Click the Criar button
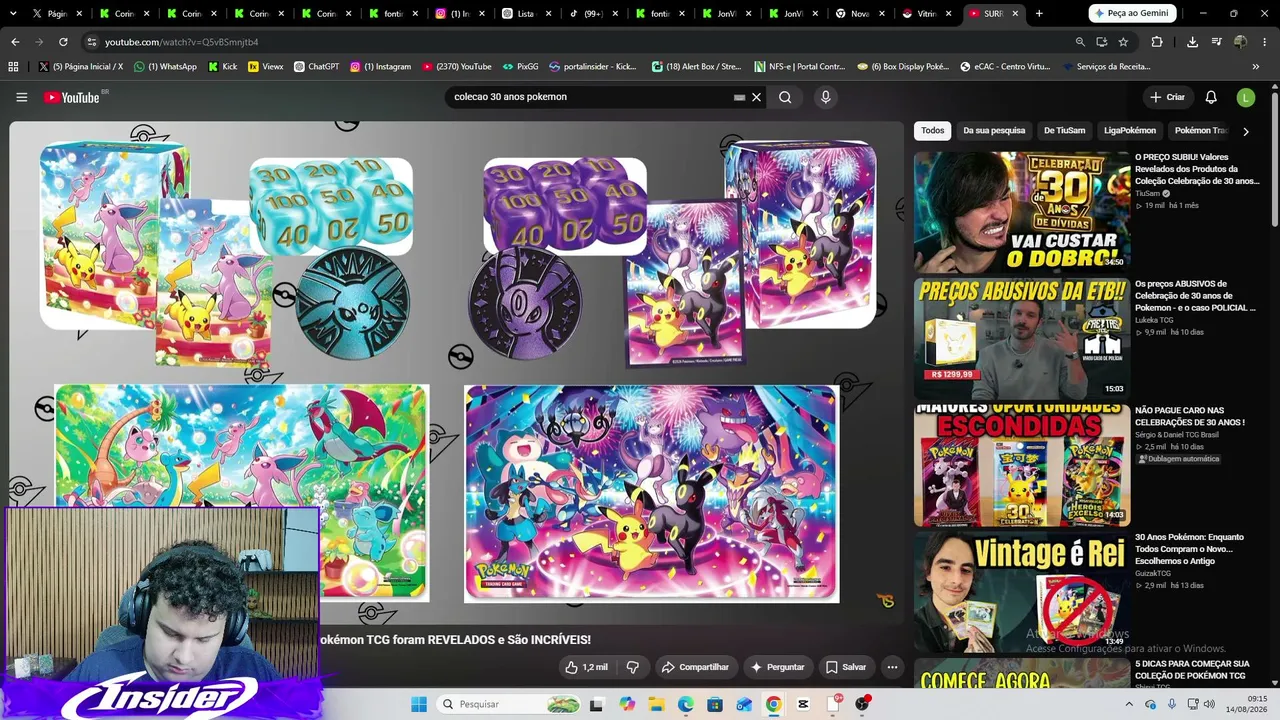The width and height of the screenshot is (1280, 720). coord(1167,97)
